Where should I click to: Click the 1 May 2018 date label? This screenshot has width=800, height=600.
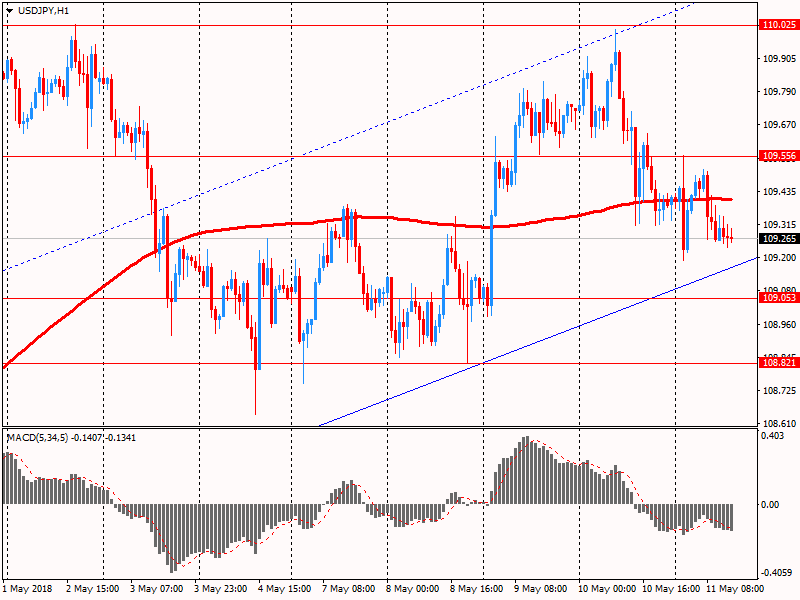coord(27,589)
